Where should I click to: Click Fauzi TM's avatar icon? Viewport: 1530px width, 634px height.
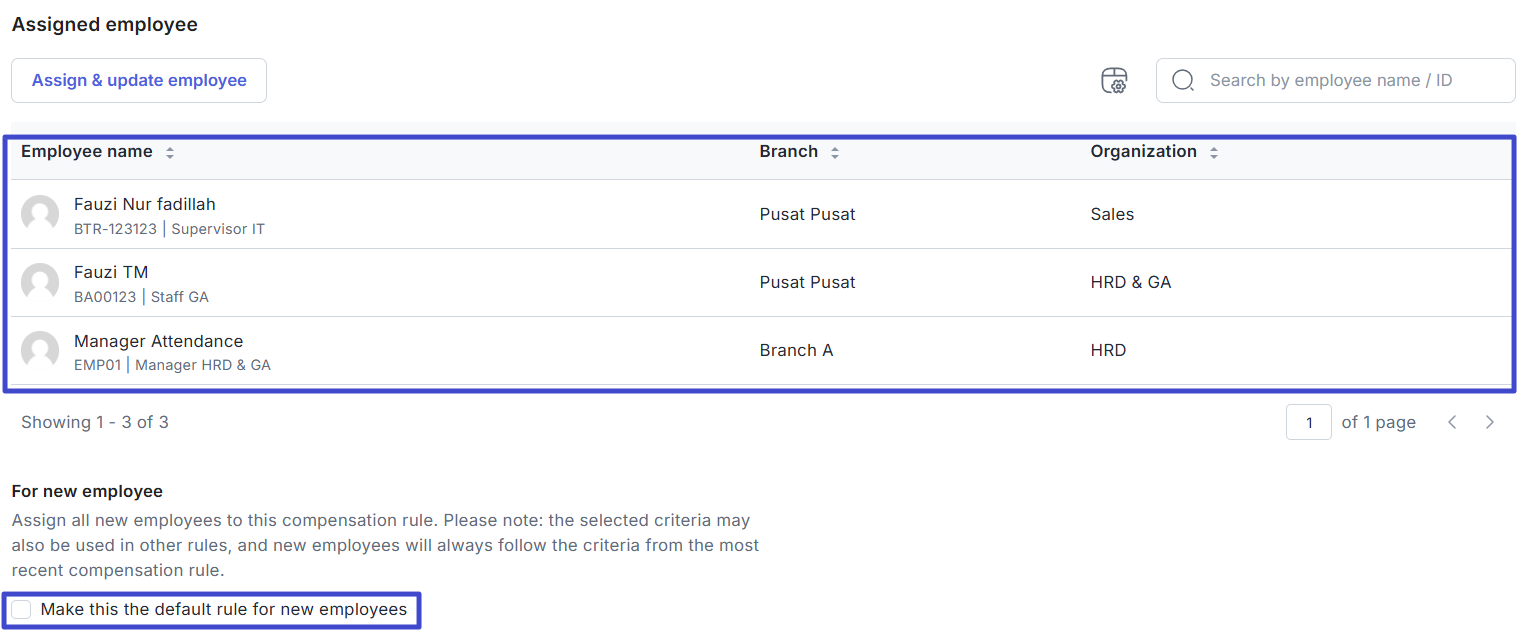pos(40,282)
